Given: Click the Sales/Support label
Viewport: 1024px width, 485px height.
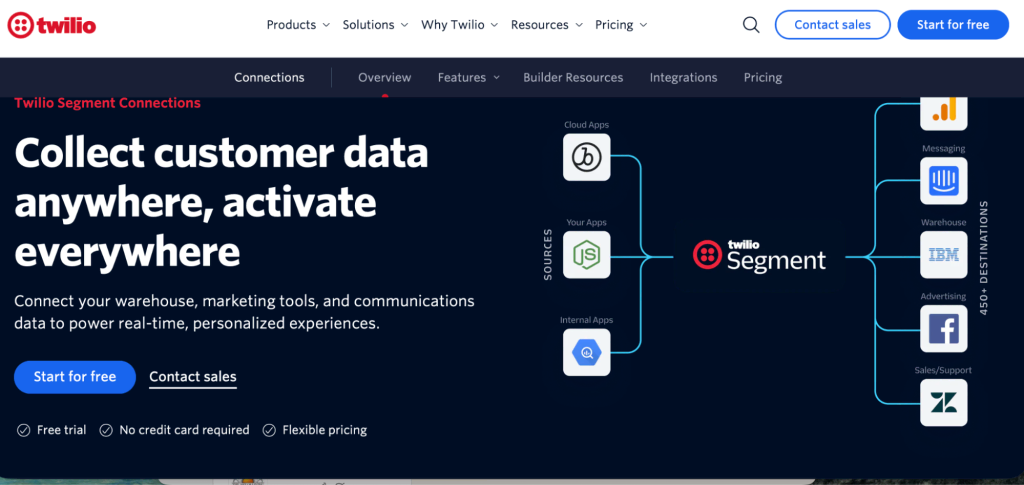Looking at the screenshot, I should [944, 370].
